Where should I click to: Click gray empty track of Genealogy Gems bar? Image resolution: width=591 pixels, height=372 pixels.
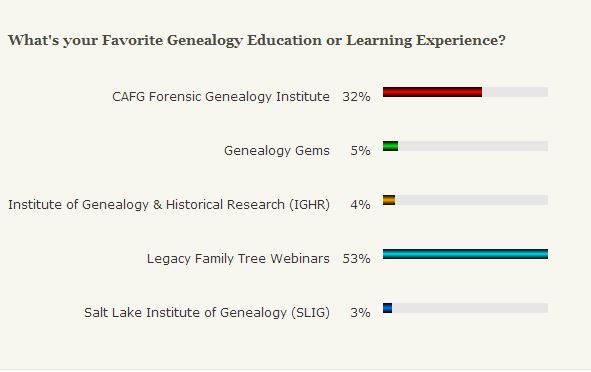point(473,146)
